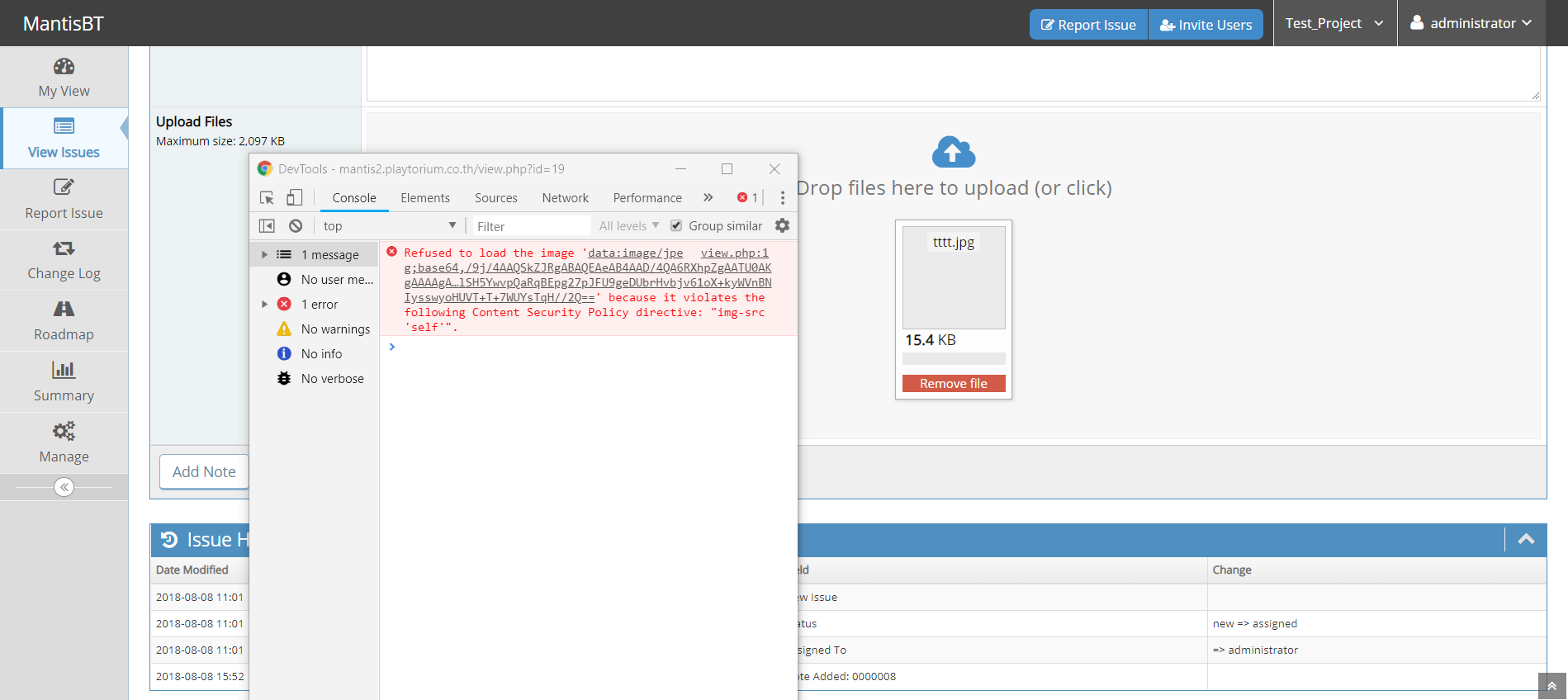
Task: Click the Remove file button
Action: pos(953,384)
